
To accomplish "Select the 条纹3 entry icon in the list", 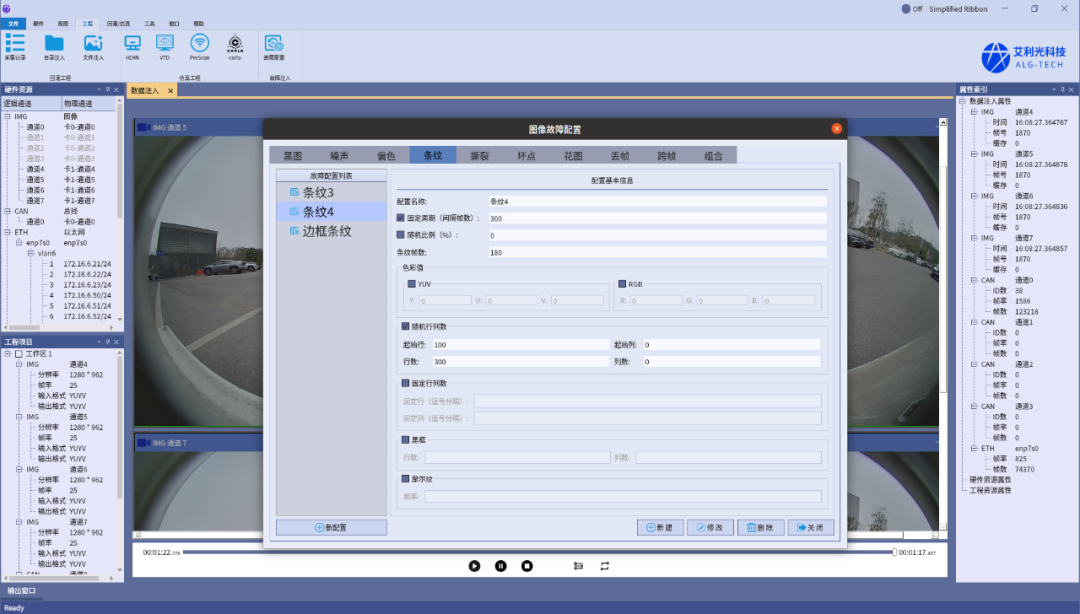I will [x=295, y=192].
